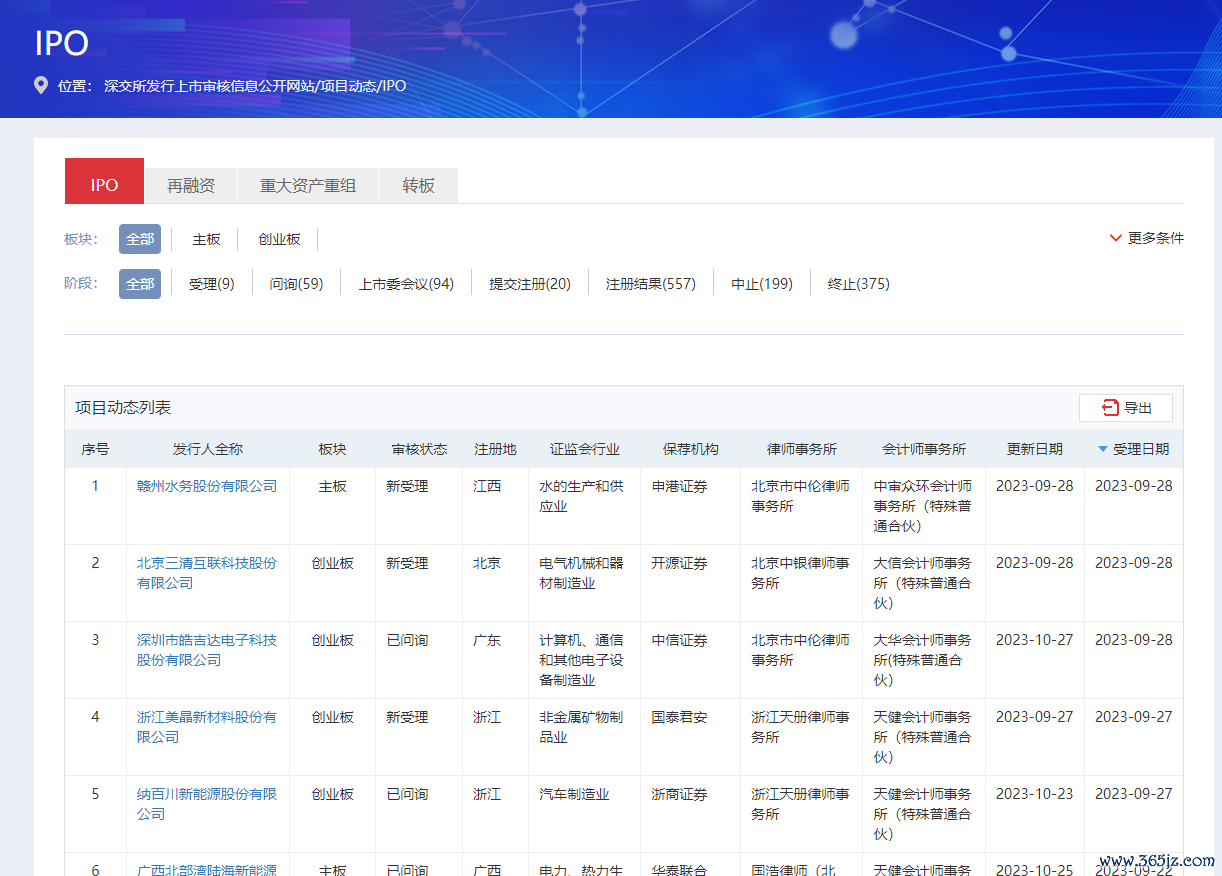Click 电气机械和器材制造业 industry cell

(x=581, y=573)
